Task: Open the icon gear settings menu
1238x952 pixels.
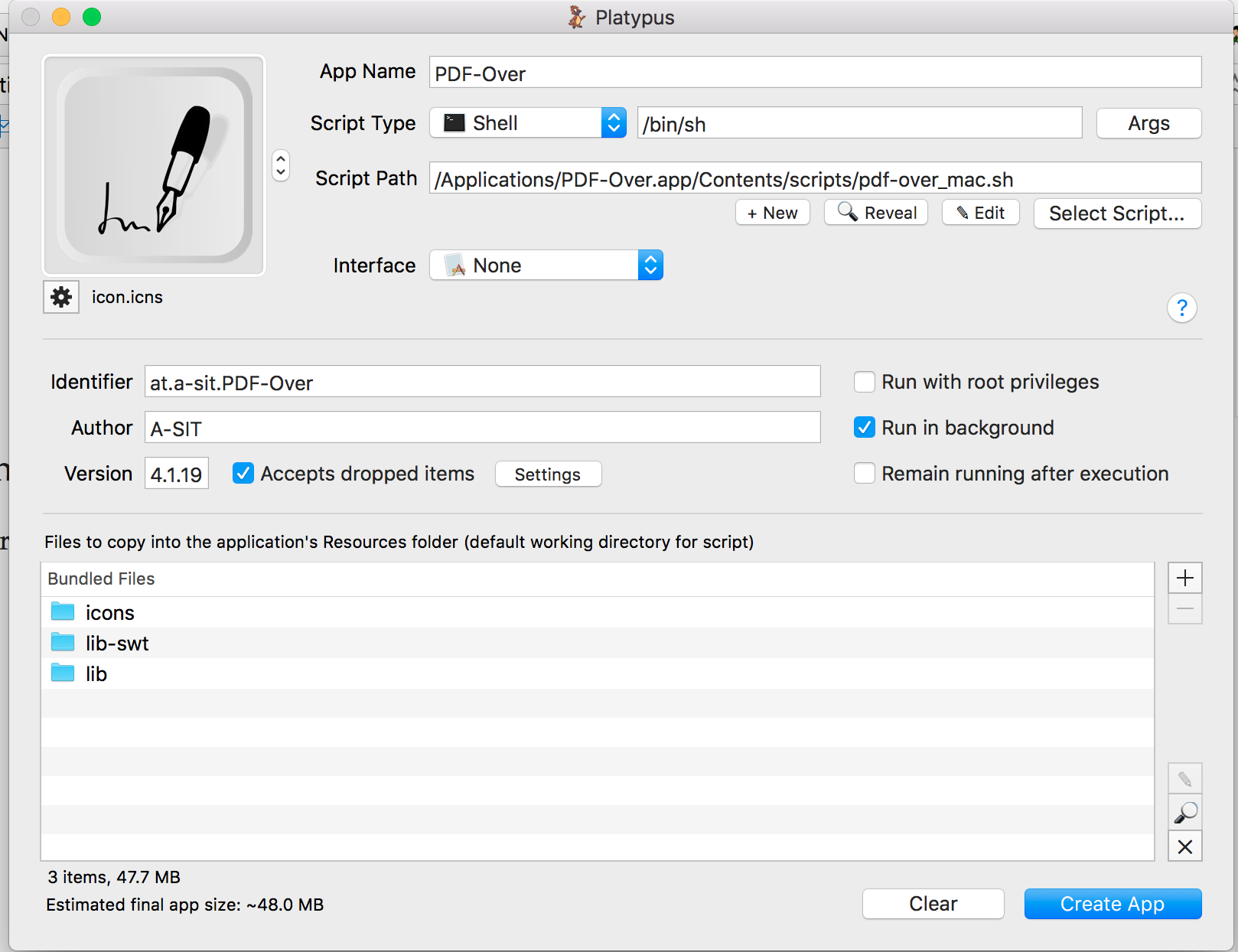Action: point(61,297)
